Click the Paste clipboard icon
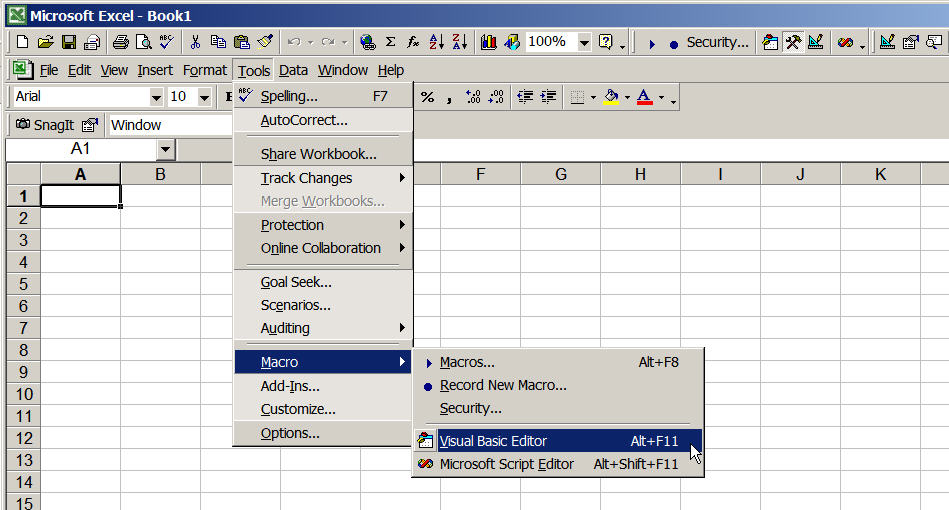Image resolution: width=949 pixels, height=510 pixels. click(x=241, y=42)
